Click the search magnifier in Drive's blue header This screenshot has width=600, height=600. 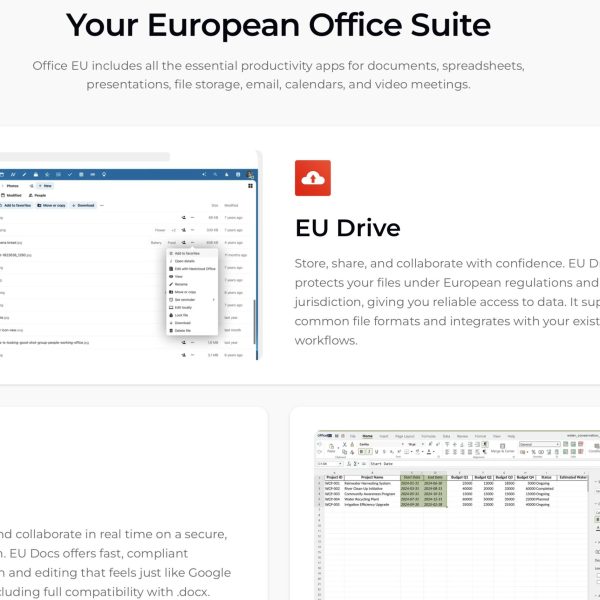215,174
